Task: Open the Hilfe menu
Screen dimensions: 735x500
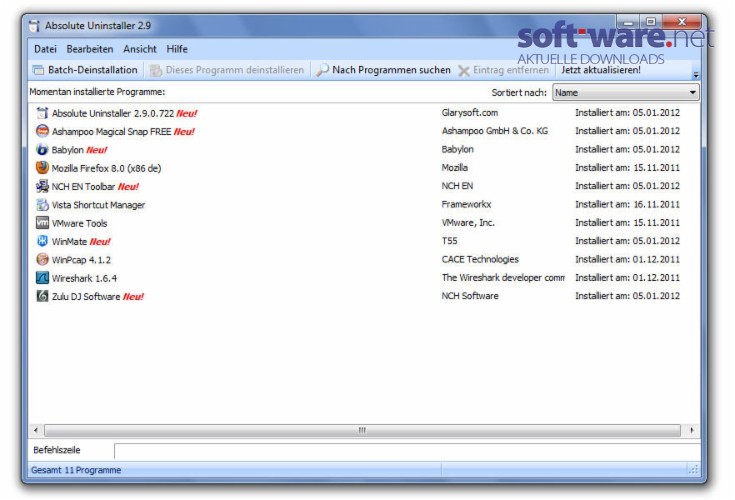Action: pyautogui.click(x=177, y=49)
